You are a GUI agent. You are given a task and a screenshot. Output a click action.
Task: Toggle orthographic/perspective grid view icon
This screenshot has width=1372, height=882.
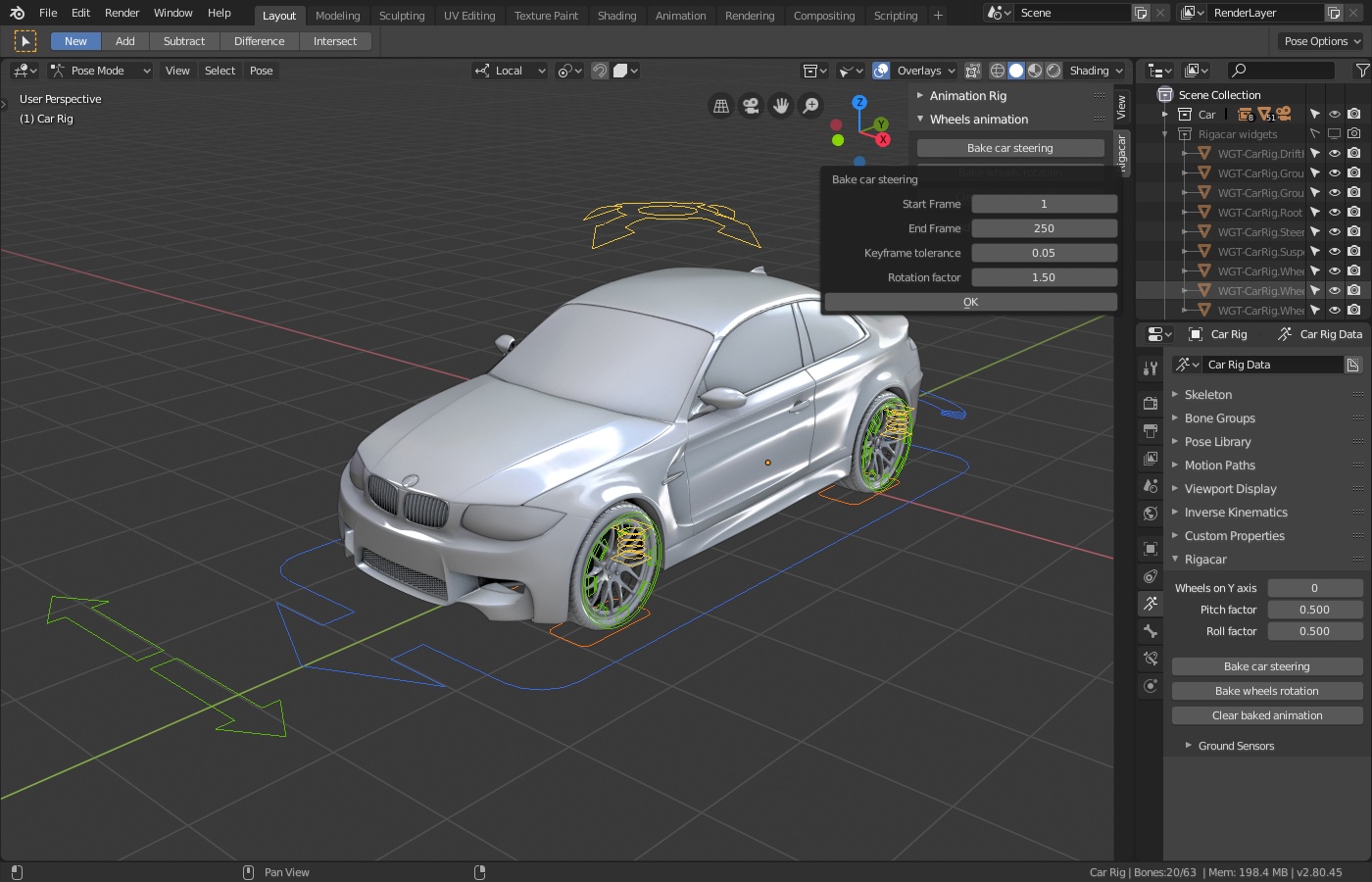point(721,106)
